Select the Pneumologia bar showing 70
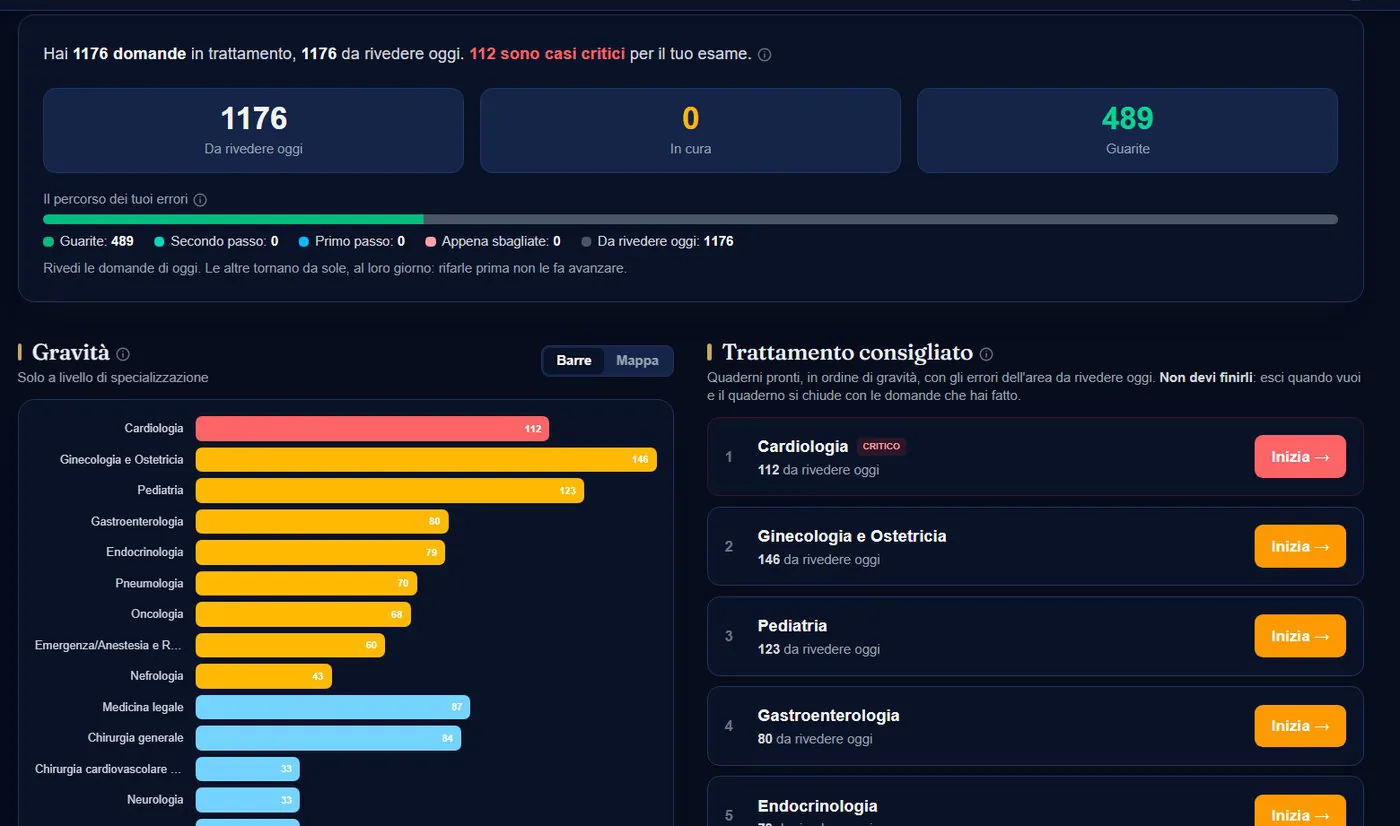This screenshot has height=826, width=1400. coord(306,583)
